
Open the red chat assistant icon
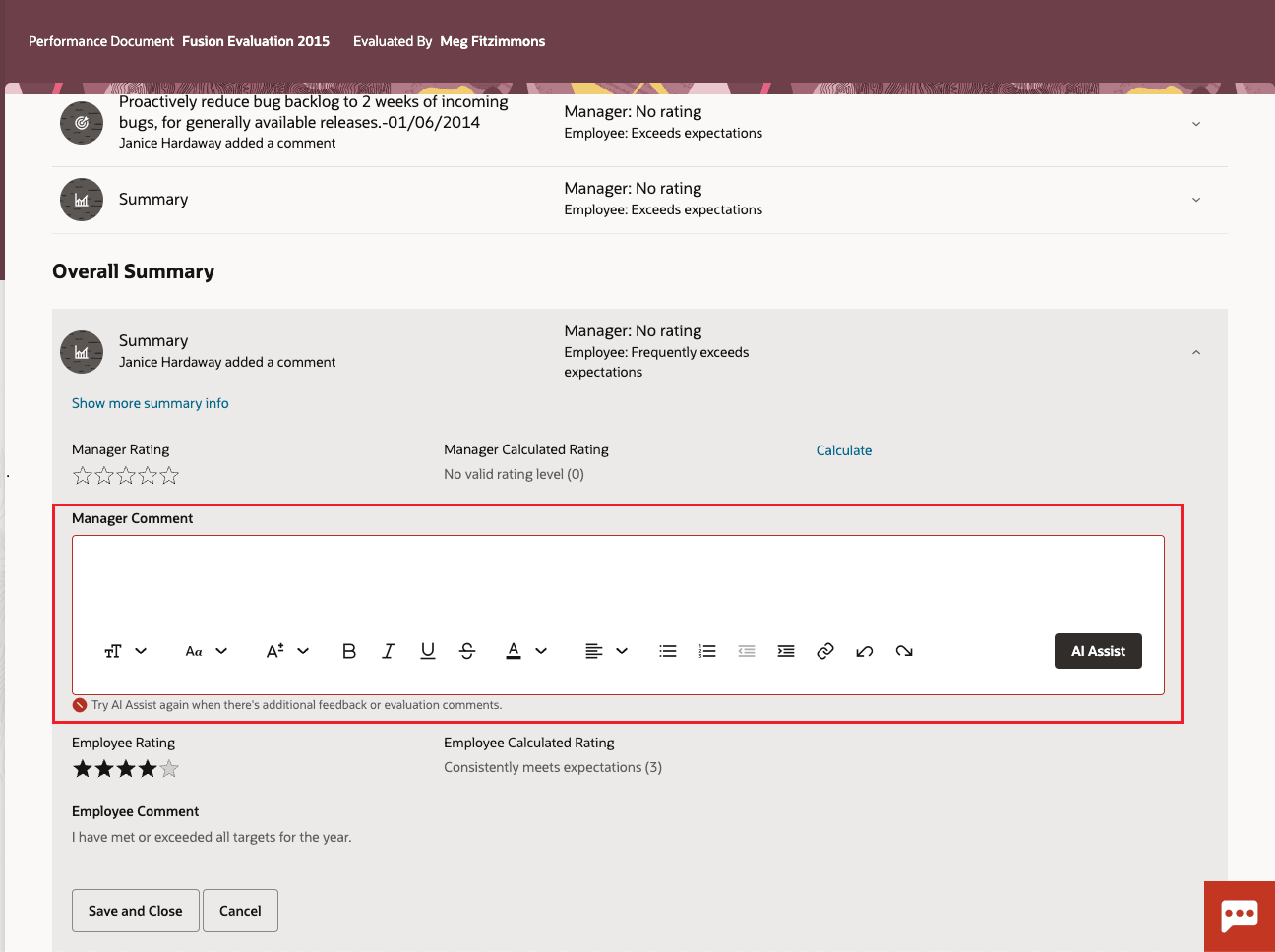[1240, 917]
